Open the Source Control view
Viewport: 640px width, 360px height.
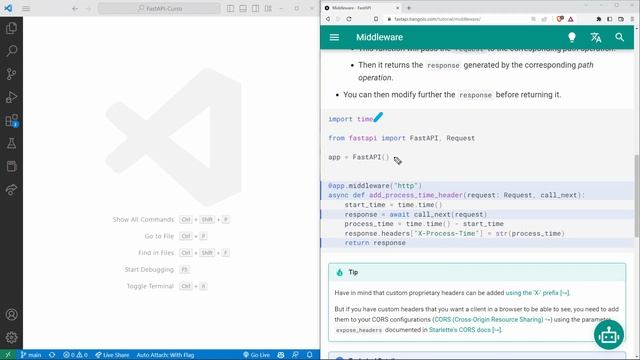(x=11, y=74)
